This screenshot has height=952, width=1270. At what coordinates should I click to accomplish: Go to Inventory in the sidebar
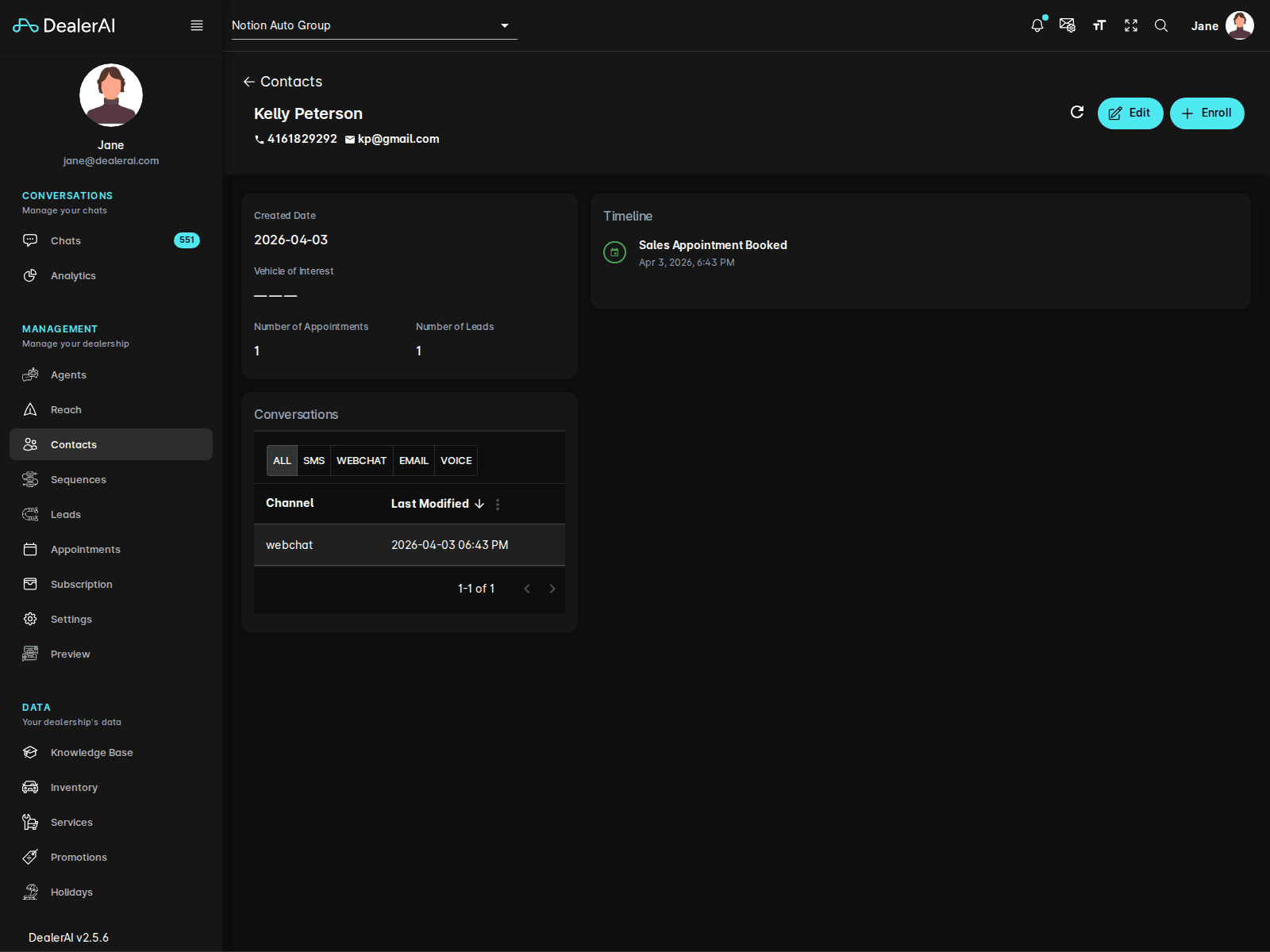pyautogui.click(x=74, y=788)
